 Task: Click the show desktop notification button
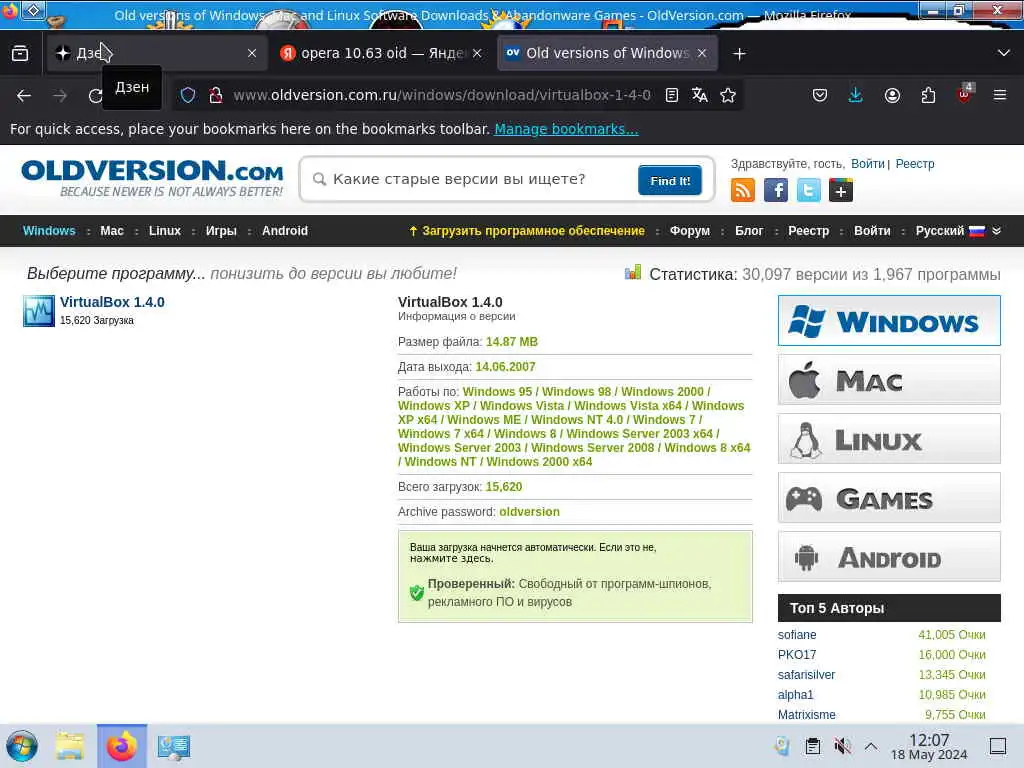(998, 746)
